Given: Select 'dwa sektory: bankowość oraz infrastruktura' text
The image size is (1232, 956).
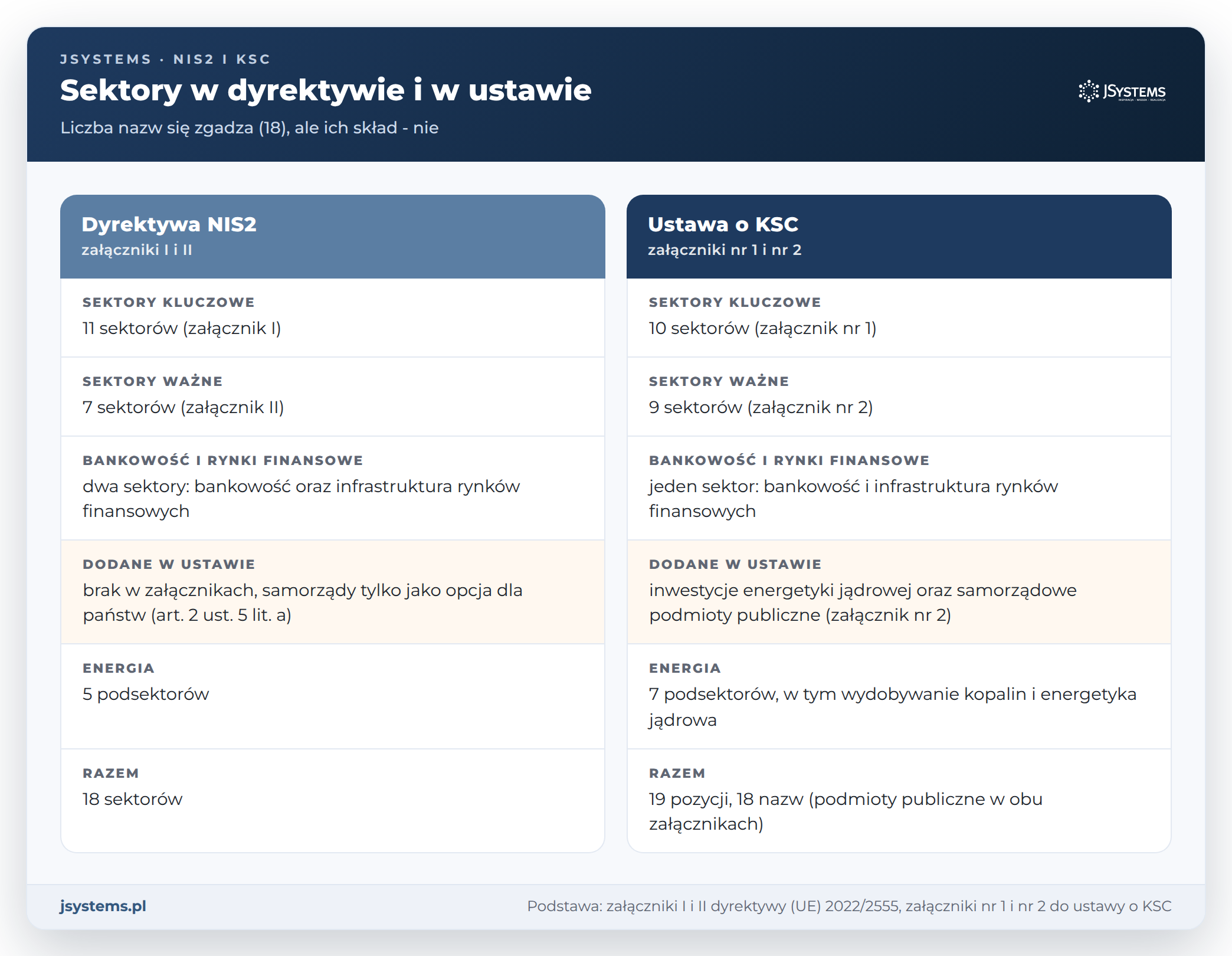Looking at the screenshot, I should [x=267, y=486].
